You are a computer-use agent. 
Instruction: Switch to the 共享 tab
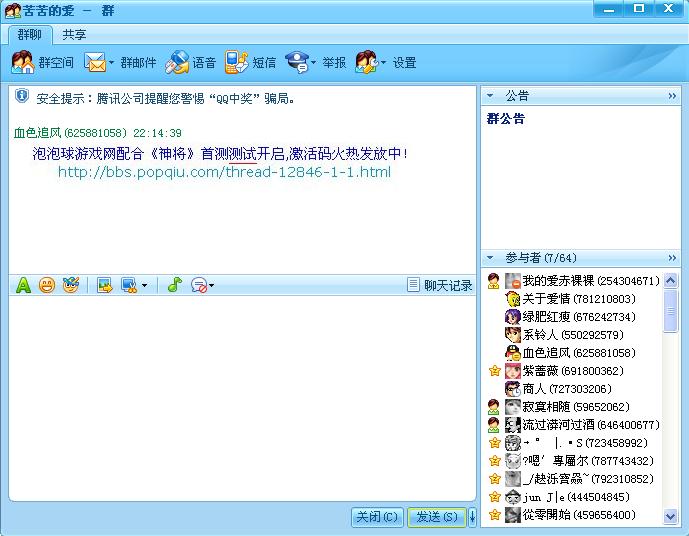point(74,34)
